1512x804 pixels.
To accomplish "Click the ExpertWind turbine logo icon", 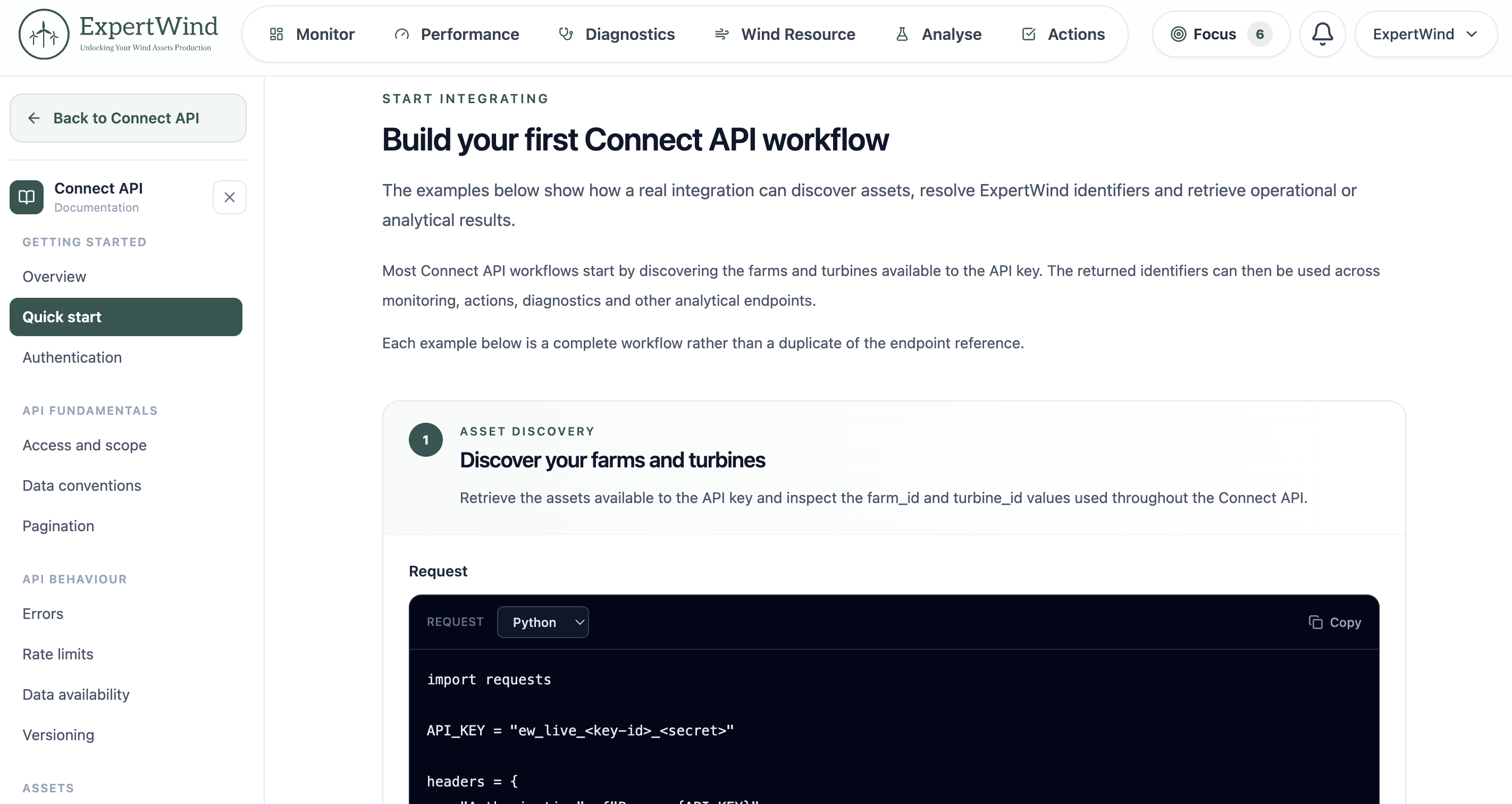I will click(x=44, y=34).
